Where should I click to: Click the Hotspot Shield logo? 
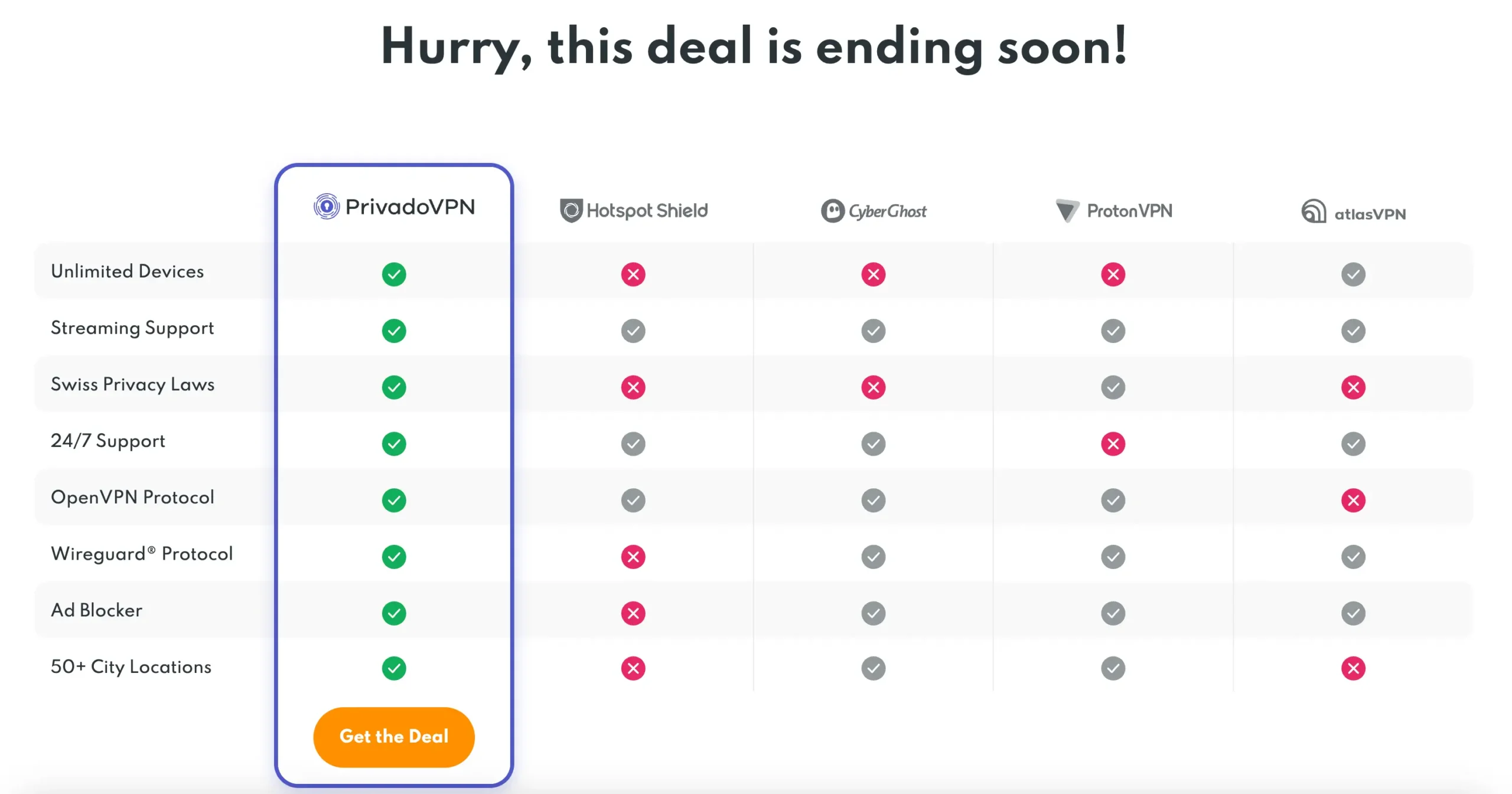(633, 211)
